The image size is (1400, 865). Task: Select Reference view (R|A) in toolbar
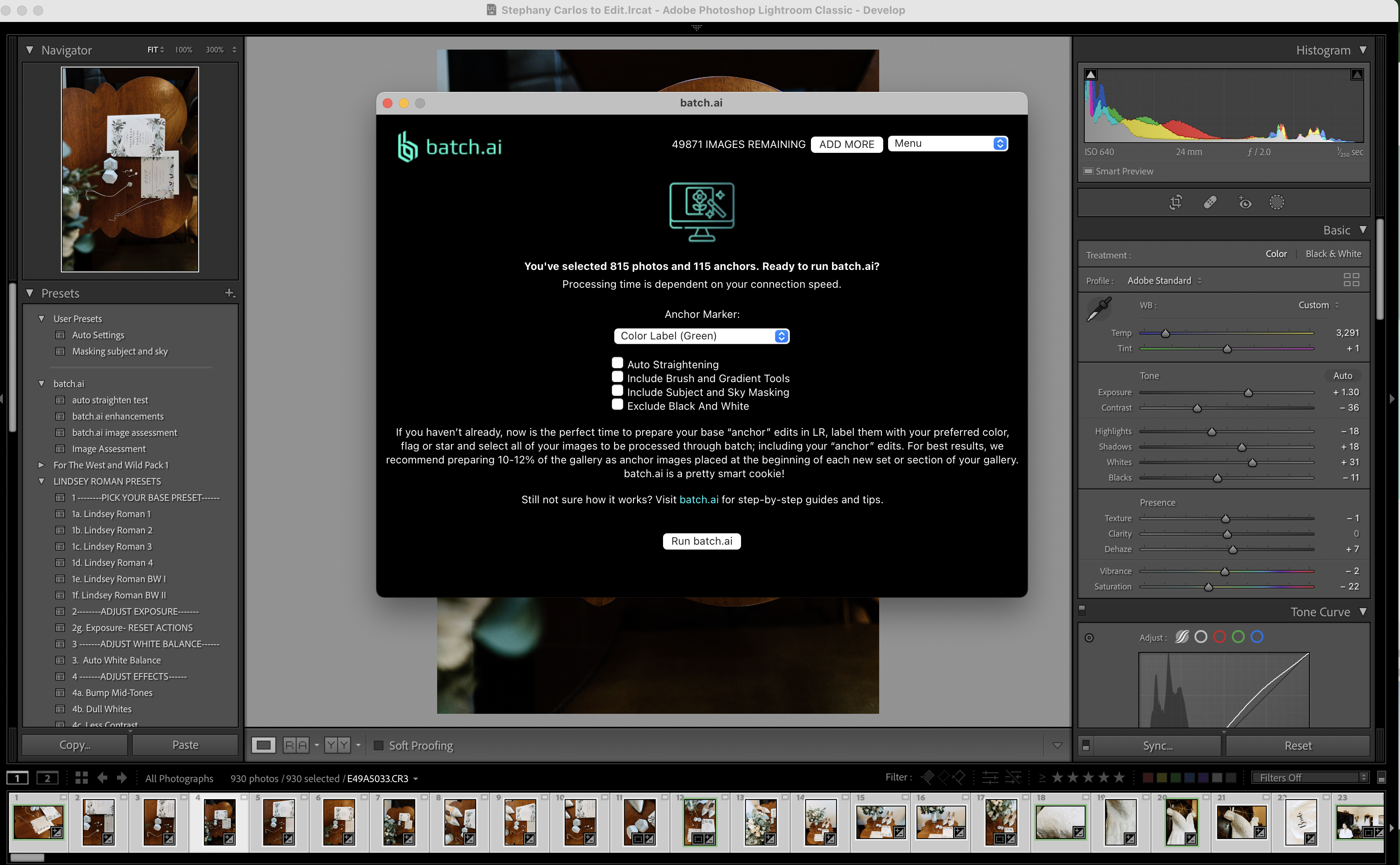click(295, 745)
